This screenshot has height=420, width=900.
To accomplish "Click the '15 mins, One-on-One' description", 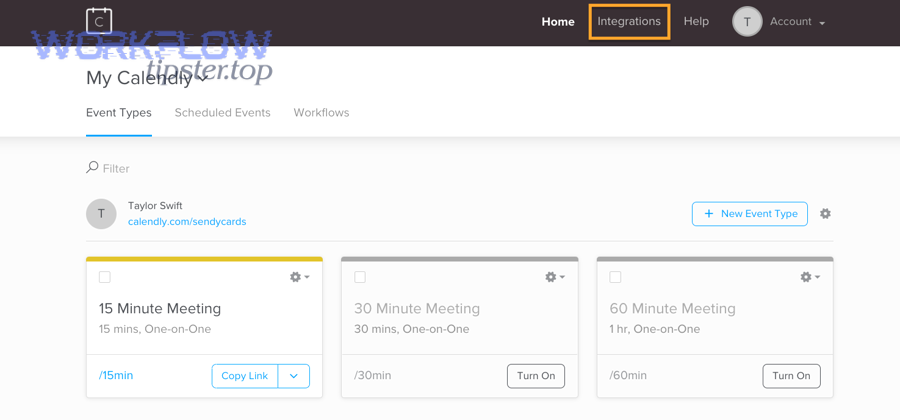I will tap(155, 329).
